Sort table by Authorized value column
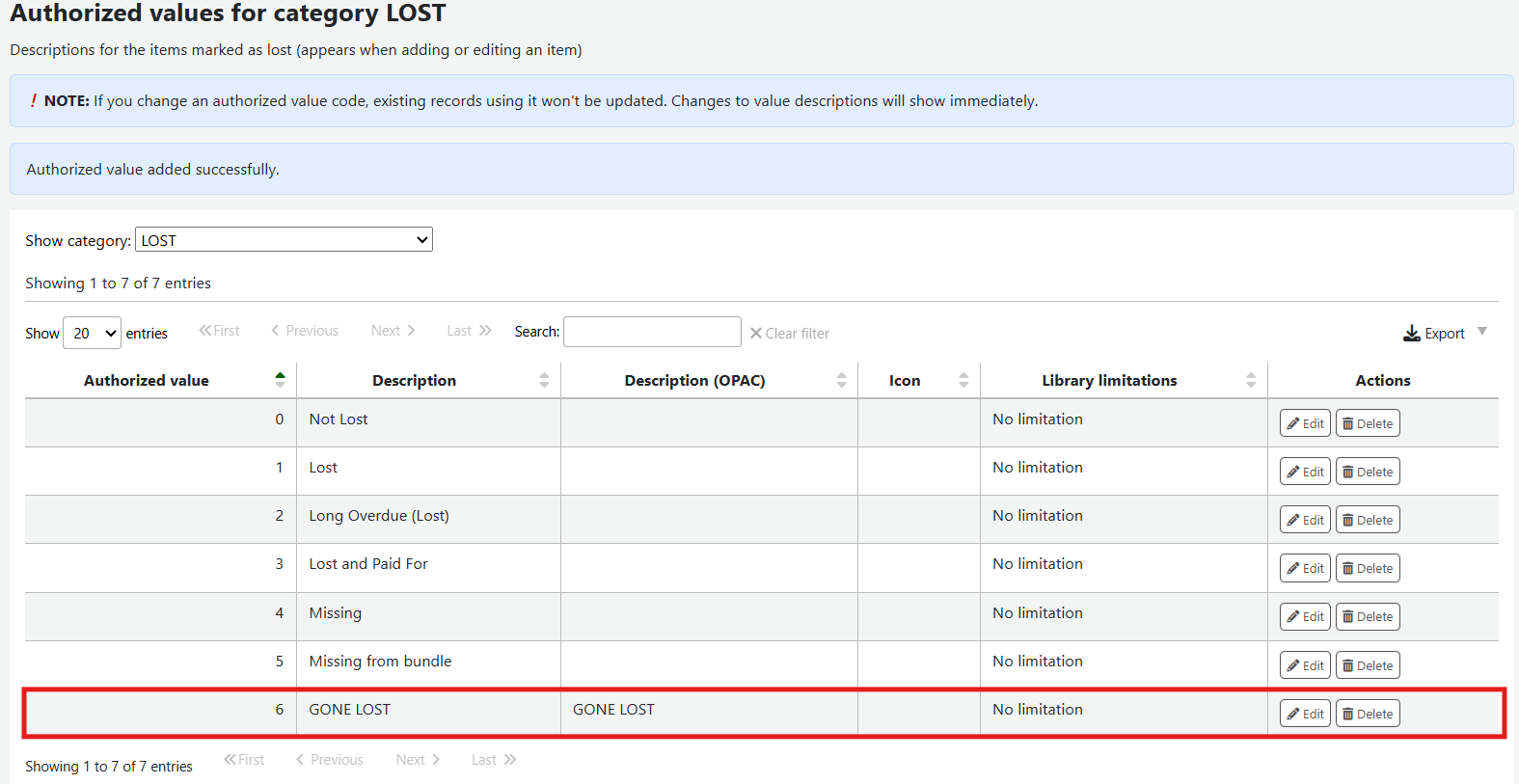Image resolution: width=1519 pixels, height=784 pixels. pos(147,381)
